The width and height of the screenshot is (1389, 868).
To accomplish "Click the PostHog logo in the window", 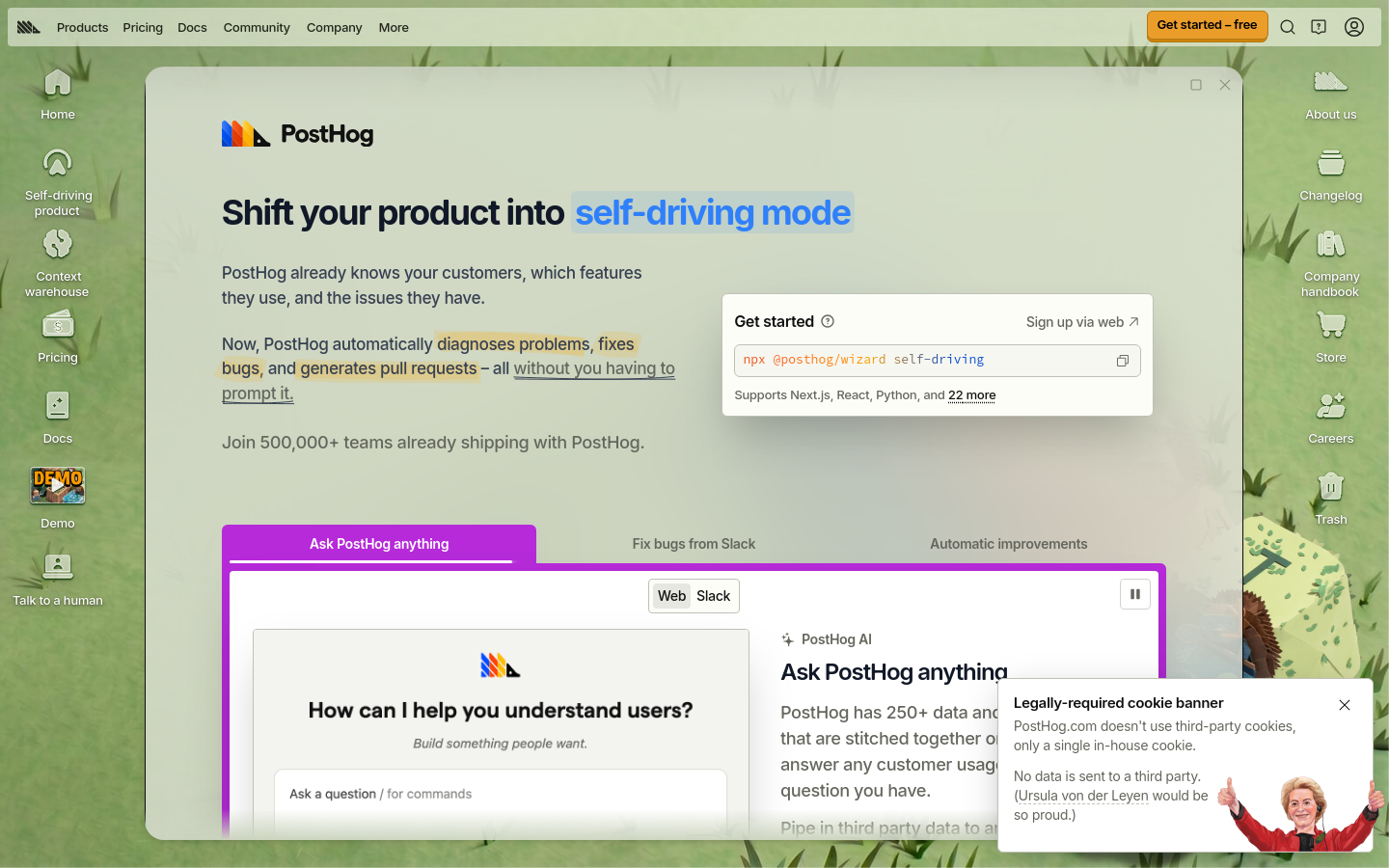I will point(297,134).
